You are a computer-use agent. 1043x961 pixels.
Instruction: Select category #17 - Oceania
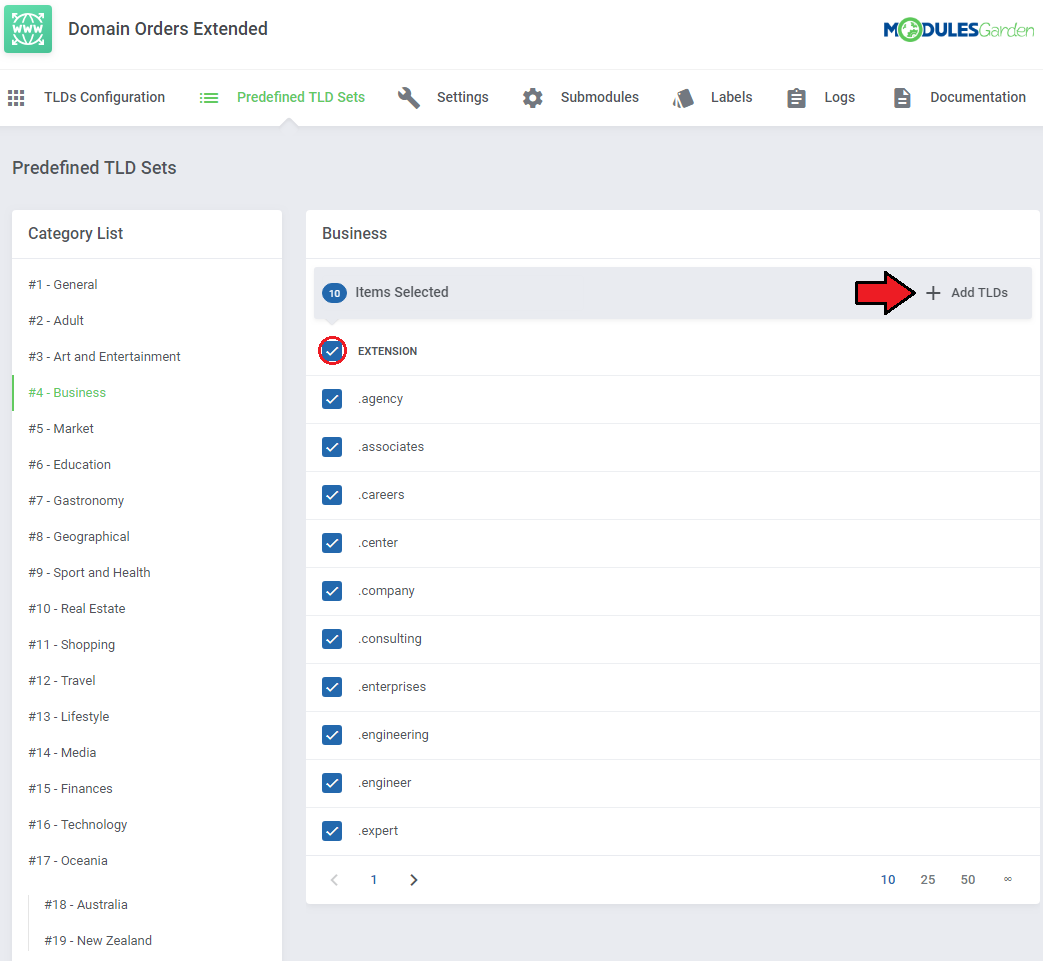pos(68,861)
